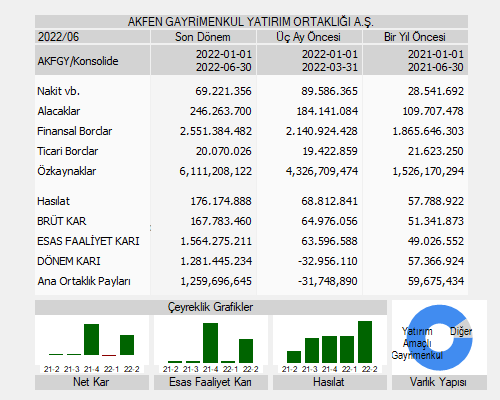Viewport: 500px width, 400px height.
Task: Click the Alacaklar row label
Action: point(59,111)
